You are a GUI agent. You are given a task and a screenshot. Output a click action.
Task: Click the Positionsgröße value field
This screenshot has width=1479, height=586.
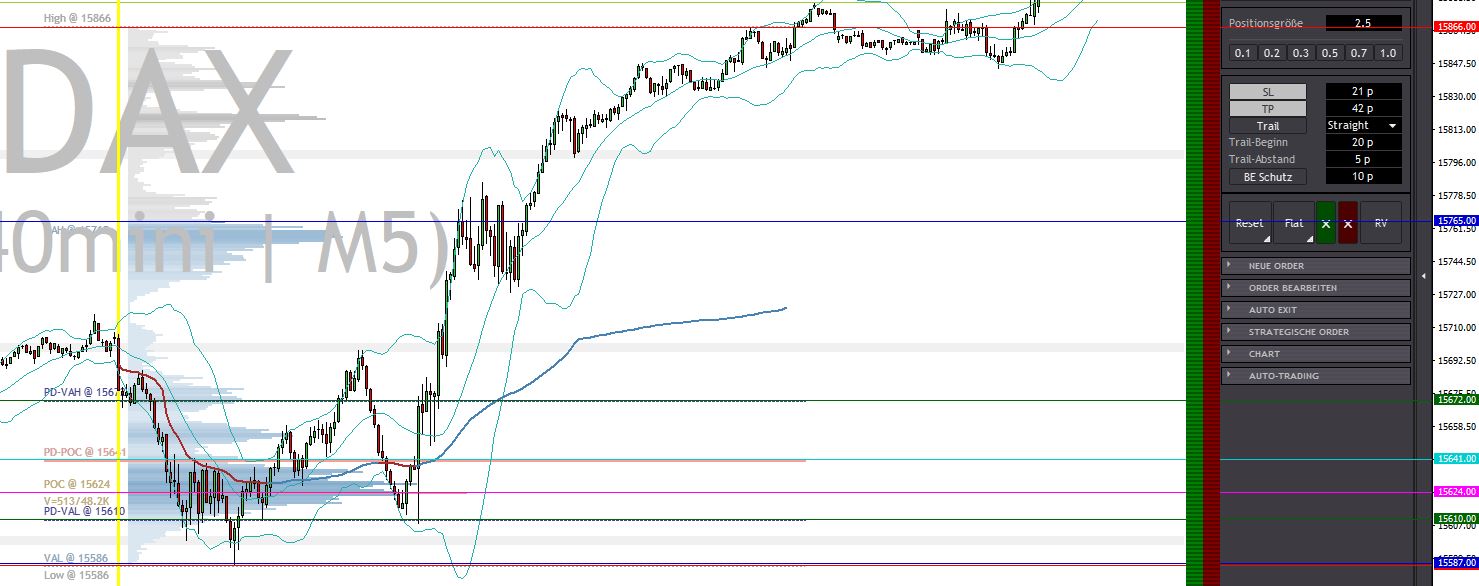tap(1363, 22)
